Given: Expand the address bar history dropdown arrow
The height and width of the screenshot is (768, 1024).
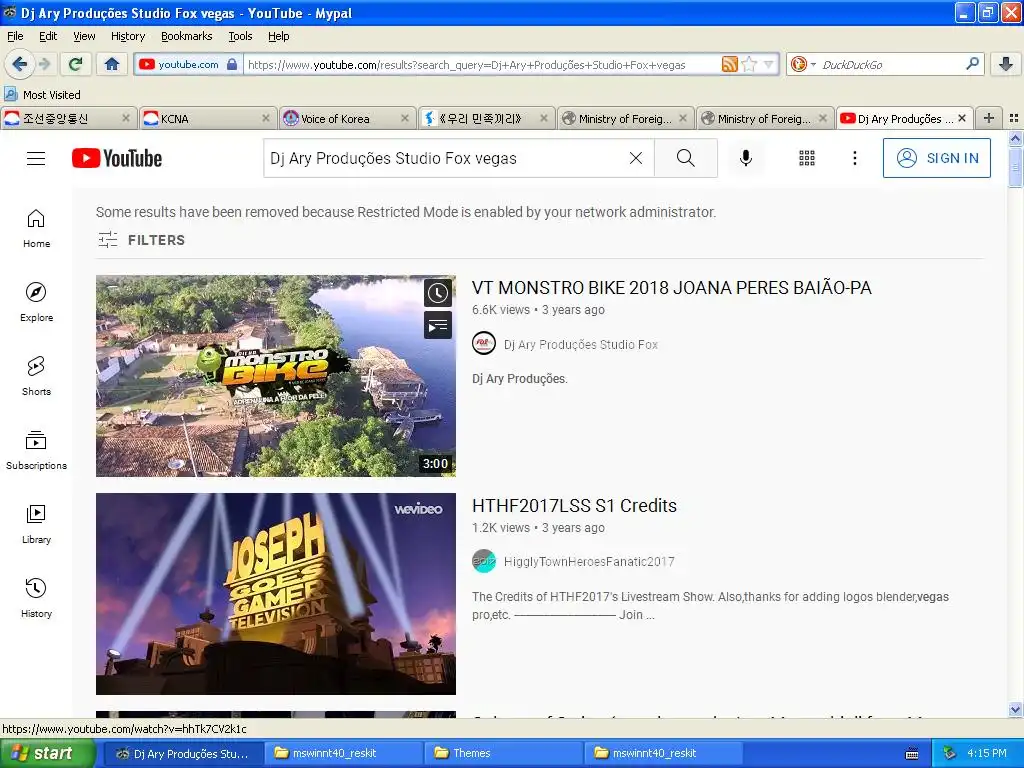Looking at the screenshot, I should click(x=769, y=64).
